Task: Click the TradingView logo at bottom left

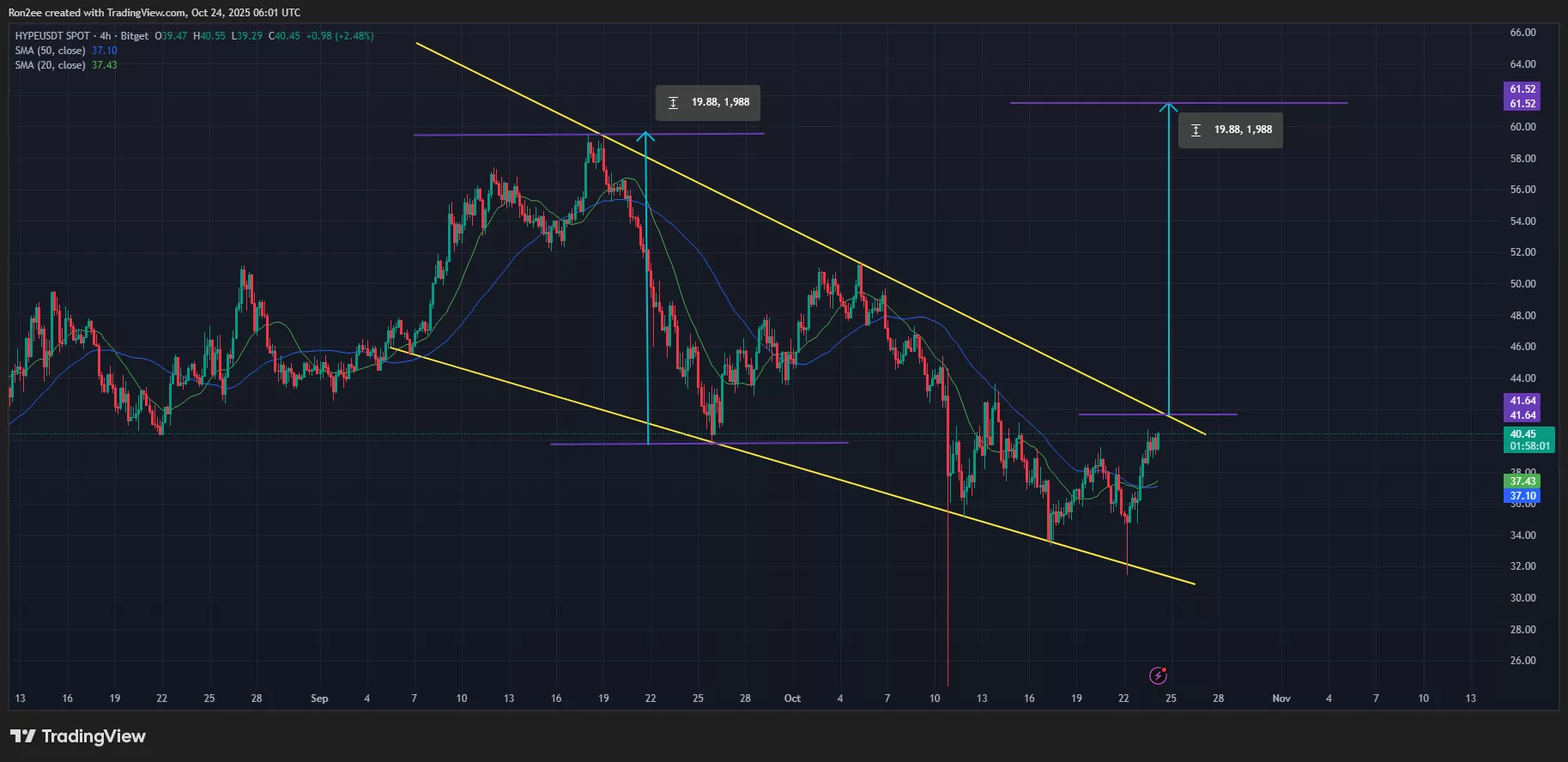Action: [x=78, y=736]
